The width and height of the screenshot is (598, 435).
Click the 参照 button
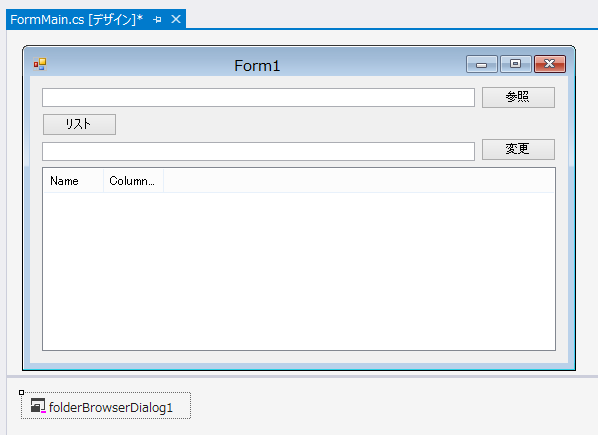pos(518,97)
